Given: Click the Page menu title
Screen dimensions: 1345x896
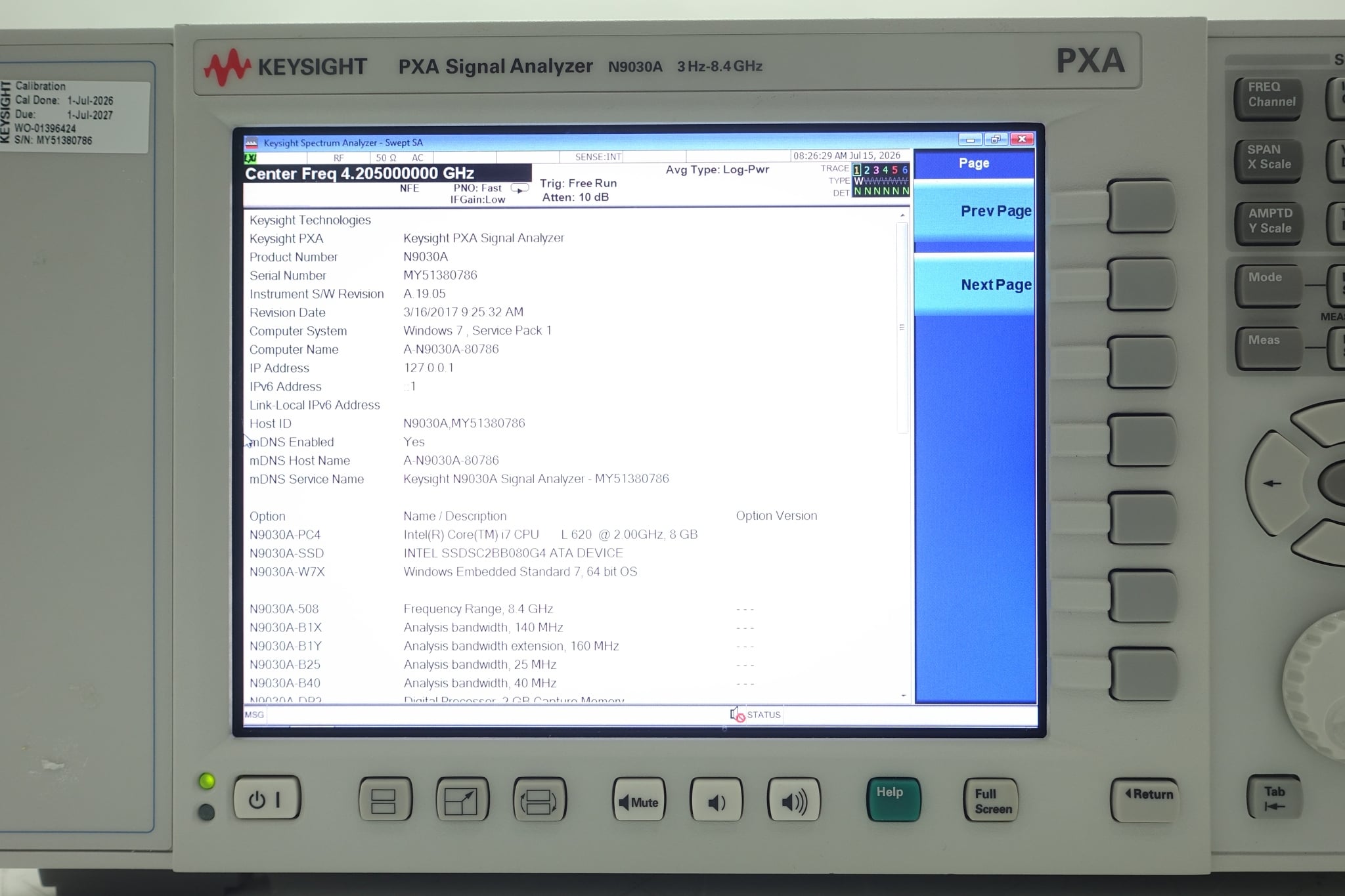Looking at the screenshot, I should 974,163.
